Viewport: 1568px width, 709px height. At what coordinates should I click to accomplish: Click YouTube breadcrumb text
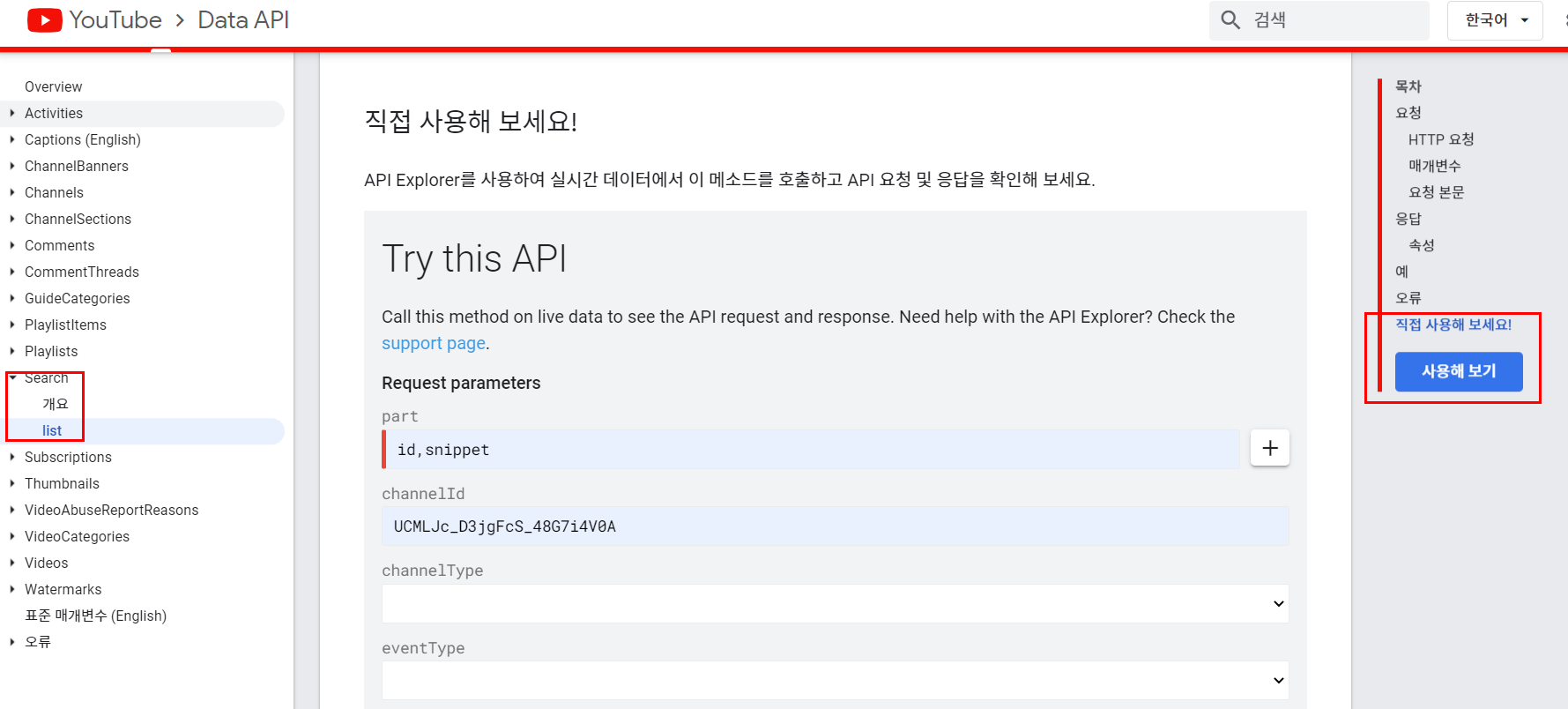coord(115,19)
